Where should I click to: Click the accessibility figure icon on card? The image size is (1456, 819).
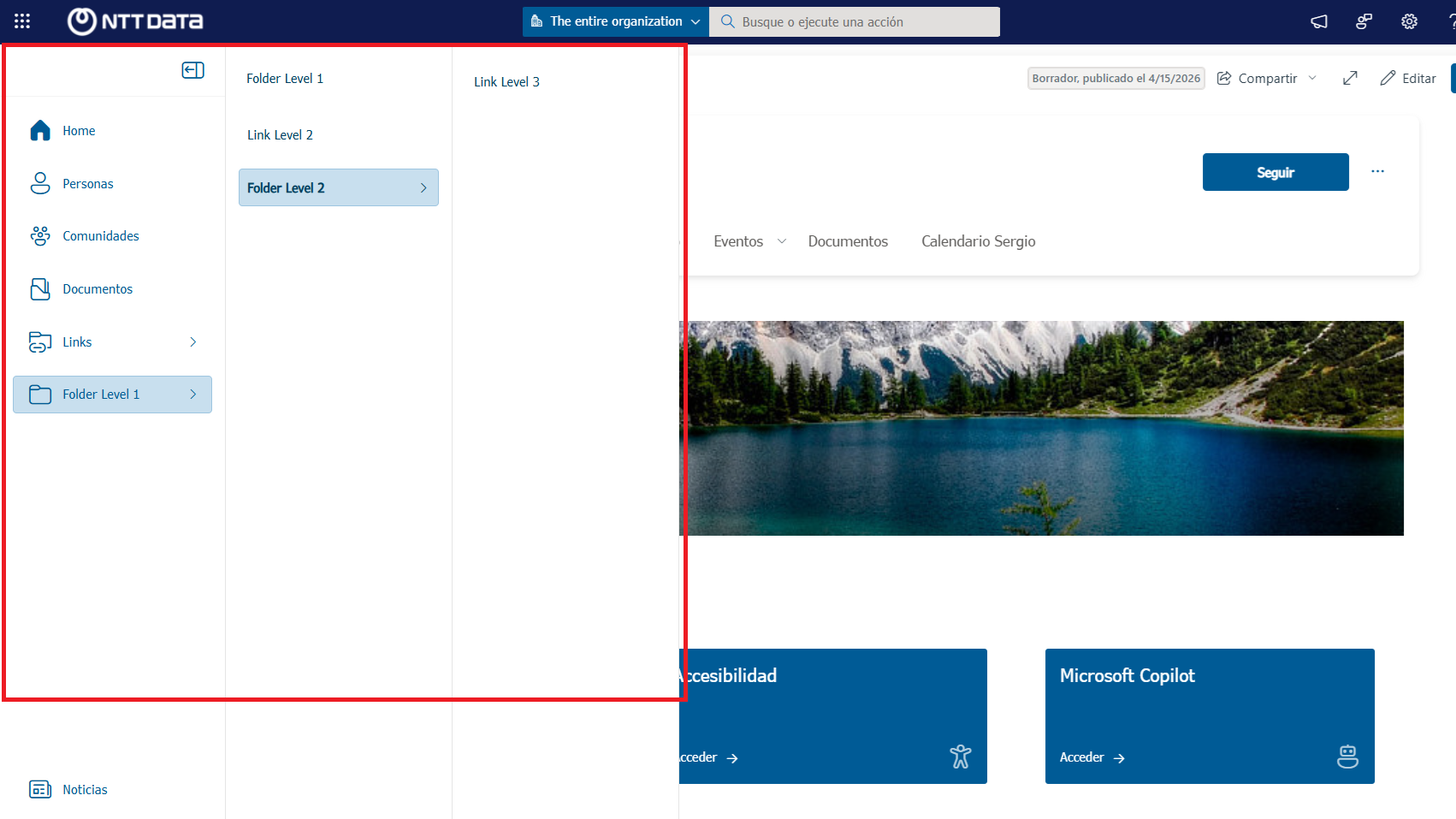[x=961, y=757]
